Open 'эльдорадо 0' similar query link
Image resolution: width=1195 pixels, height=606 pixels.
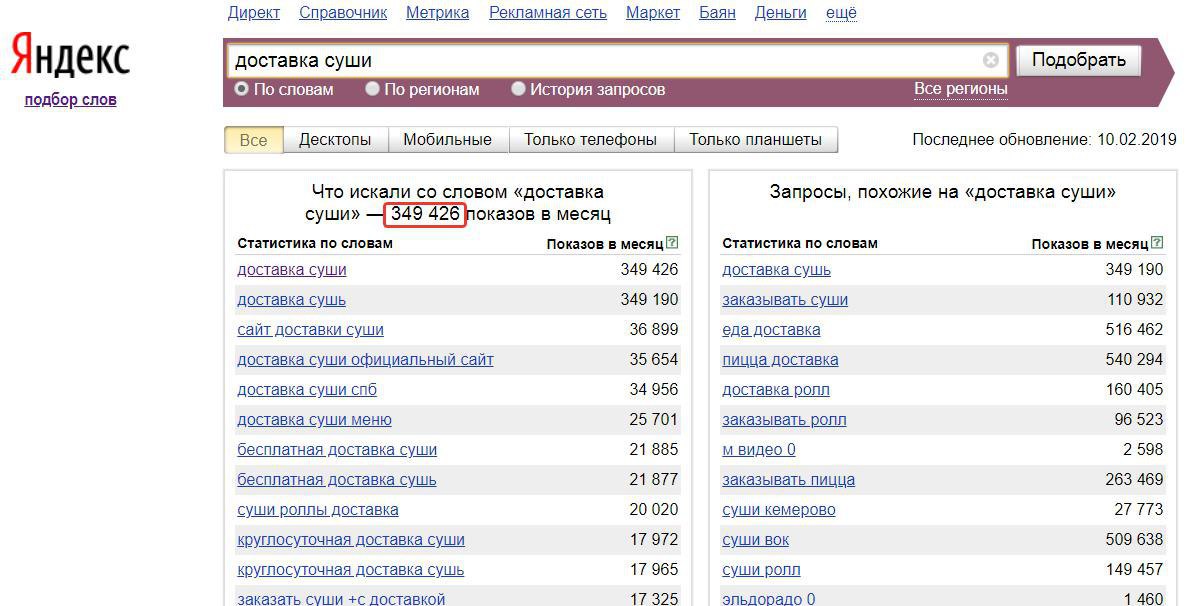[769, 598]
